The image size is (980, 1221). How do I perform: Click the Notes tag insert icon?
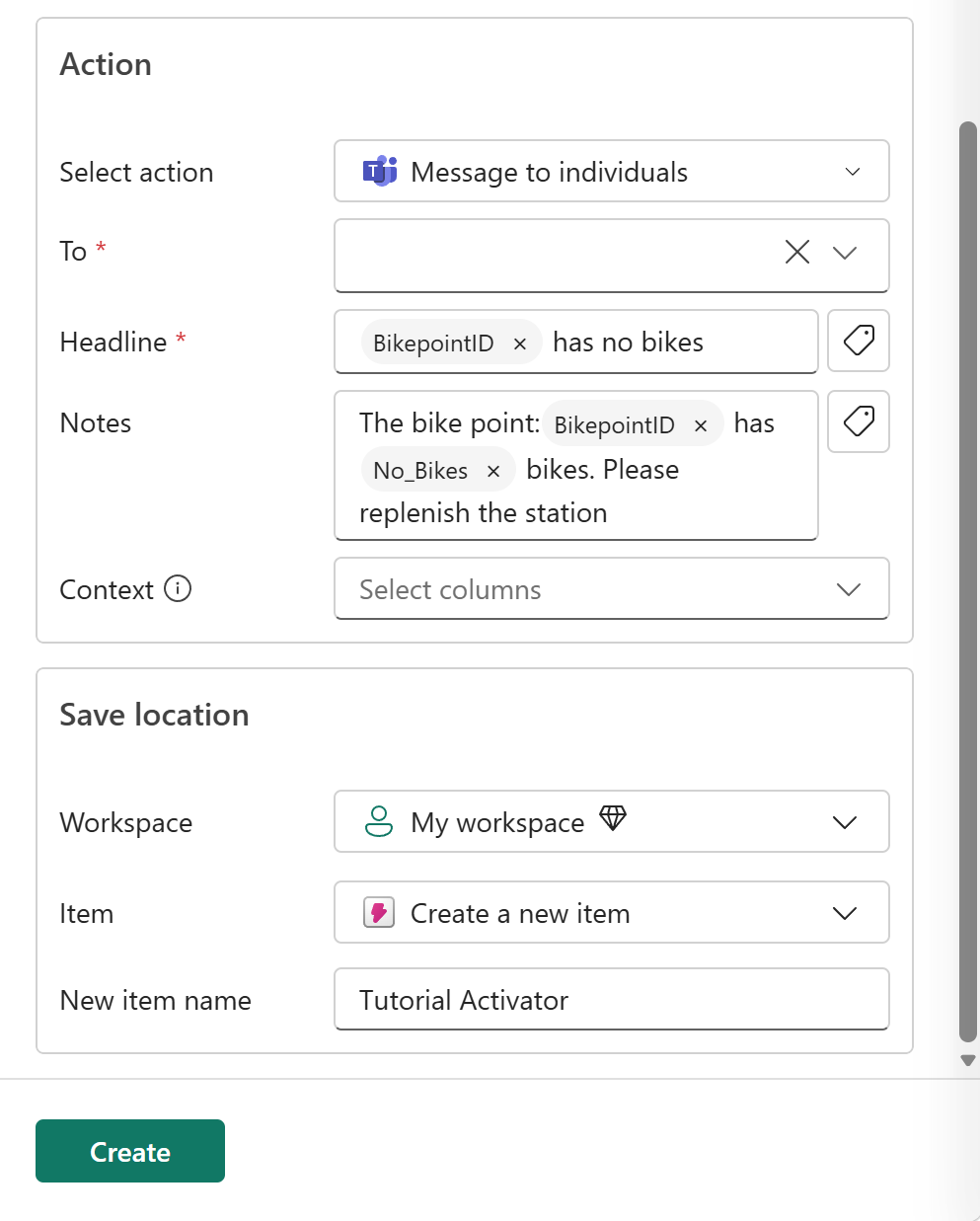click(859, 421)
